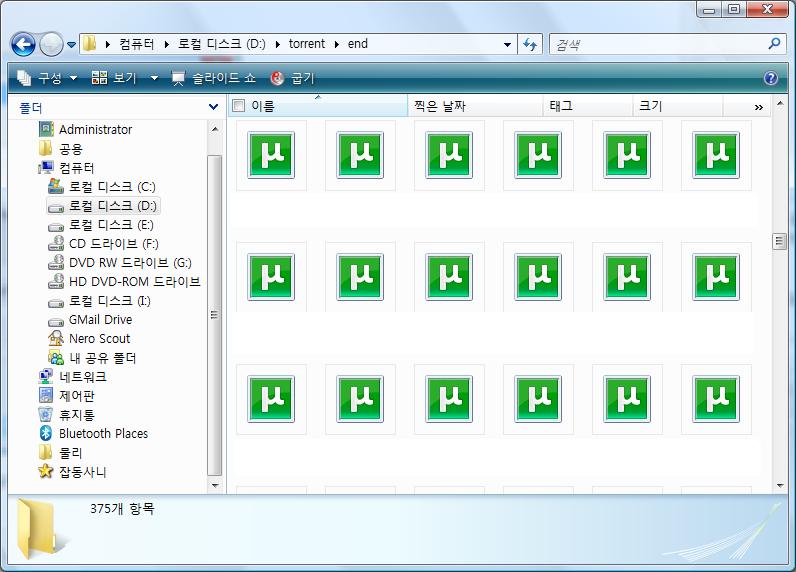Click the 굽기 burn button
Viewport: 796px width, 572px height.
(x=292, y=78)
